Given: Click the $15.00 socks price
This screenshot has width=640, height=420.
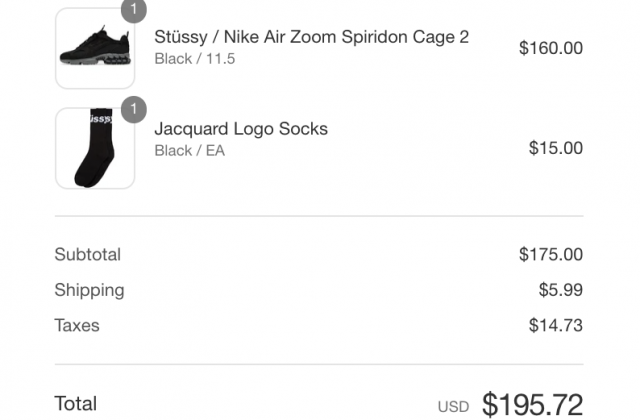Looking at the screenshot, I should [x=556, y=148].
